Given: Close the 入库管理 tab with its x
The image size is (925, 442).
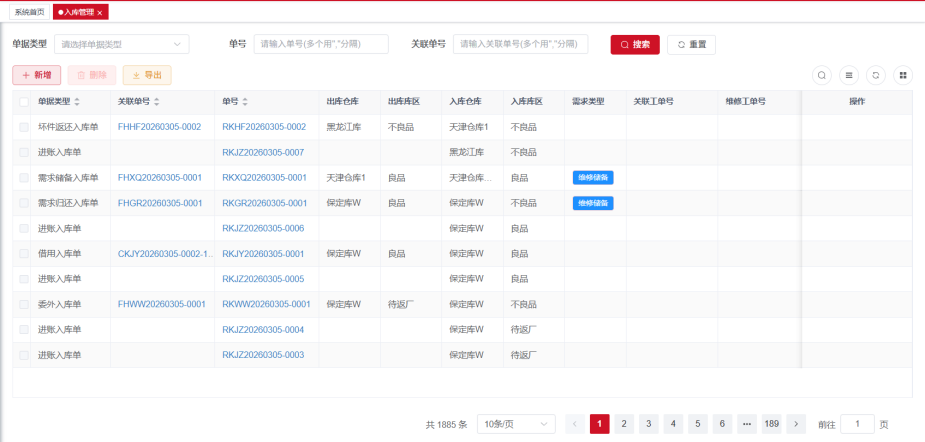Looking at the screenshot, I should [100, 12].
